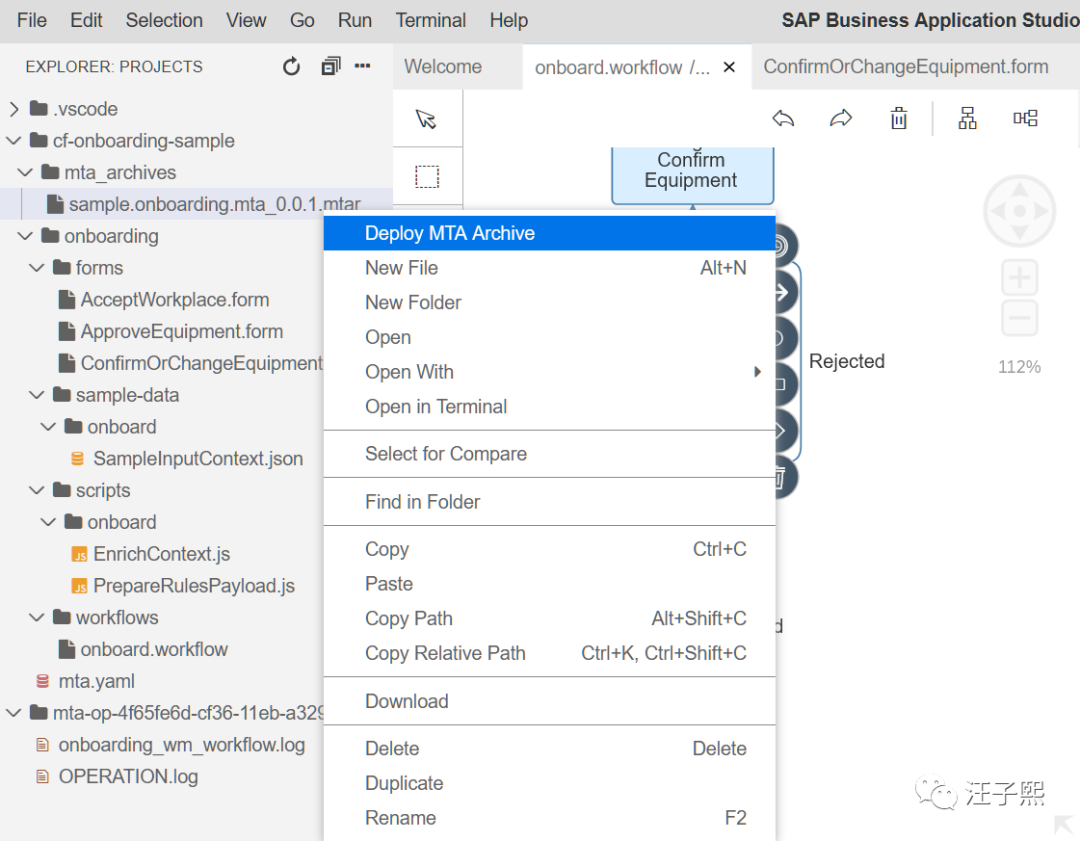Screen dimensions: 1080x841
Task: Open the explorer More Actions ellipsis
Action: [x=363, y=67]
